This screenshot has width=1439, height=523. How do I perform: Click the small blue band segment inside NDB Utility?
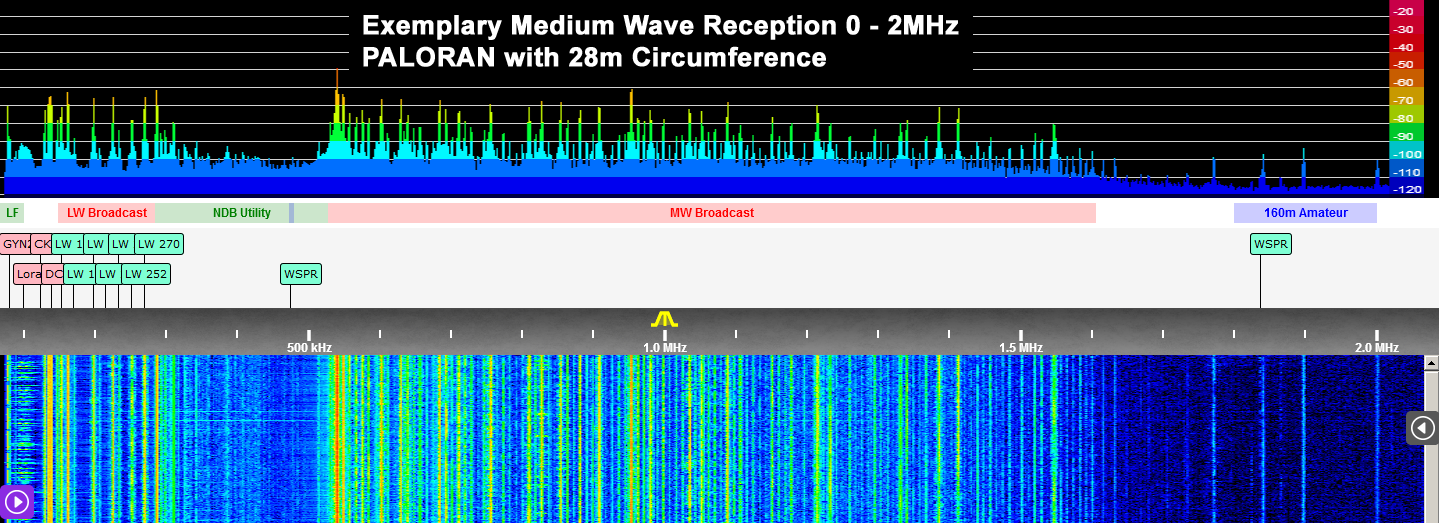(292, 213)
